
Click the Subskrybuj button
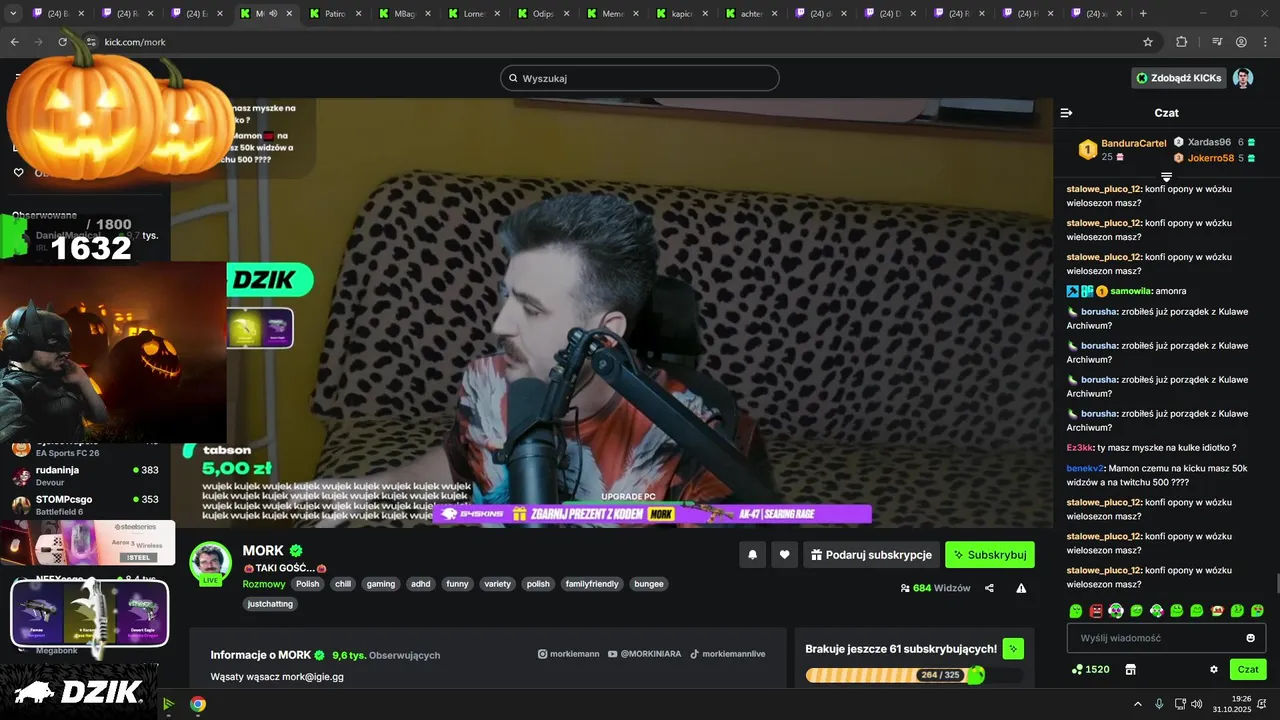coord(990,555)
